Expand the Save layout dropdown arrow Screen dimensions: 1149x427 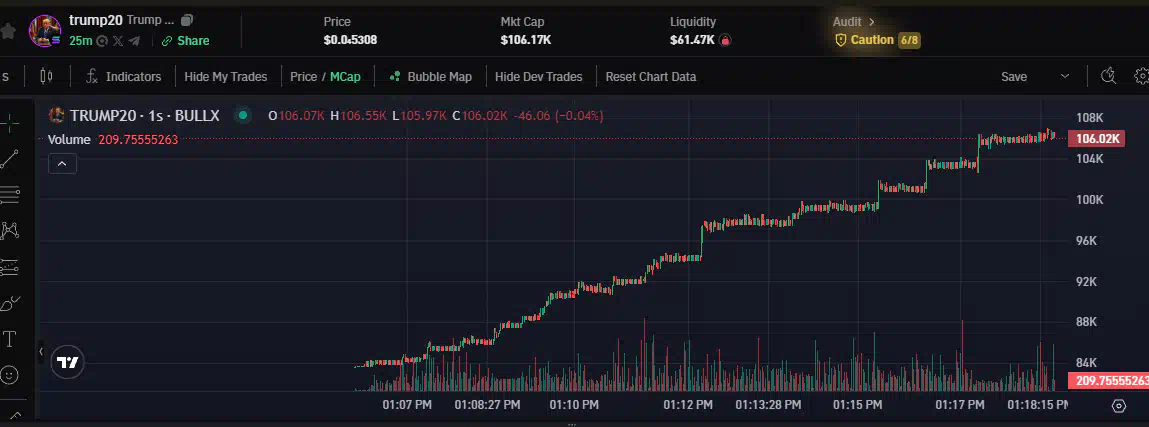[x=1065, y=76]
